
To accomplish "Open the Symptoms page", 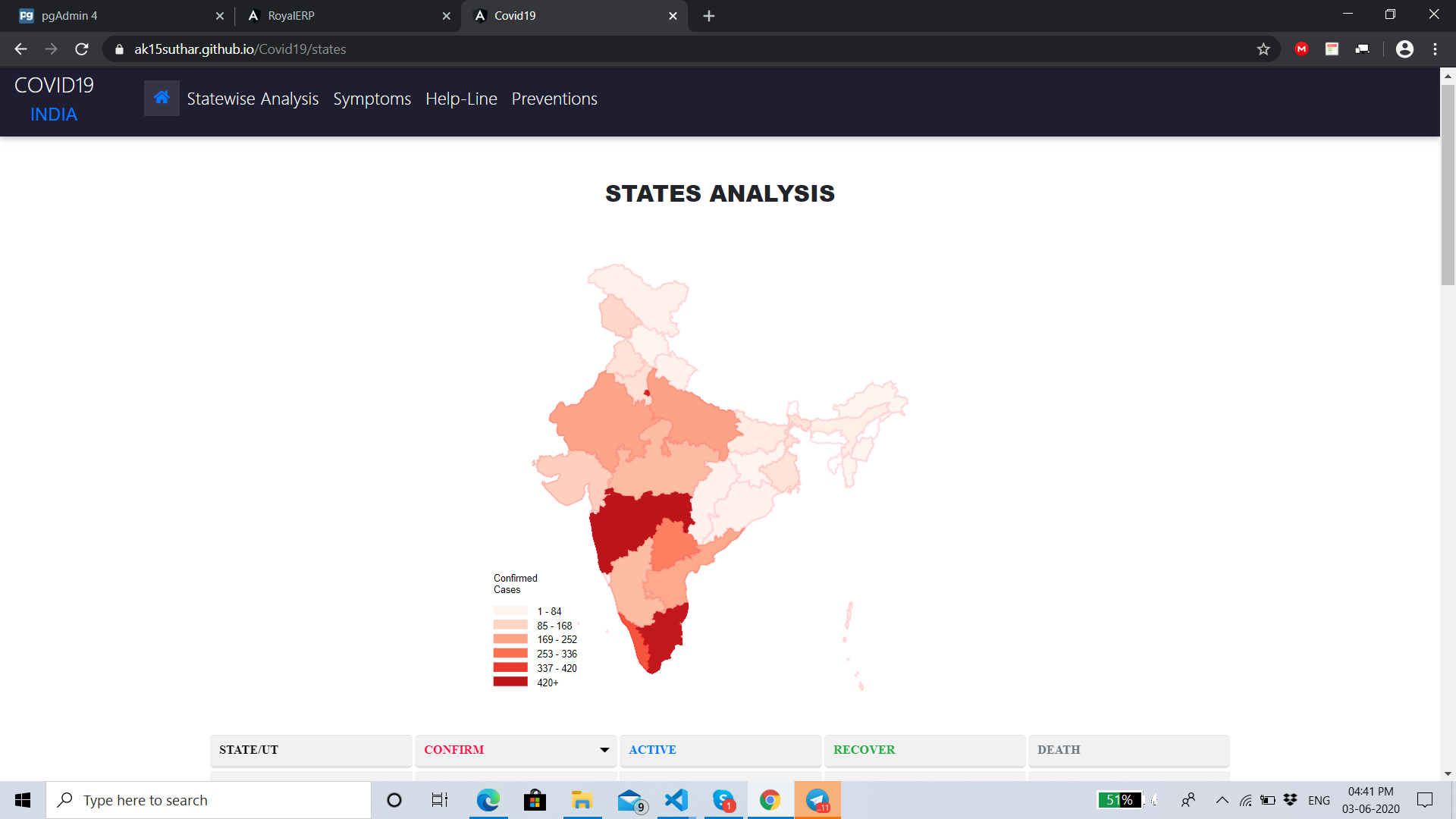I will [x=372, y=99].
